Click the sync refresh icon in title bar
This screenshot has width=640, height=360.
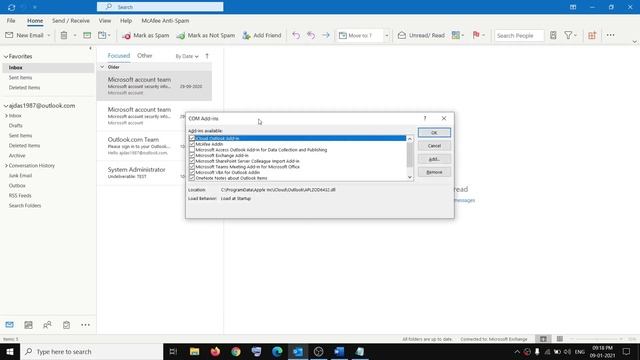pyautogui.click(x=11, y=7)
